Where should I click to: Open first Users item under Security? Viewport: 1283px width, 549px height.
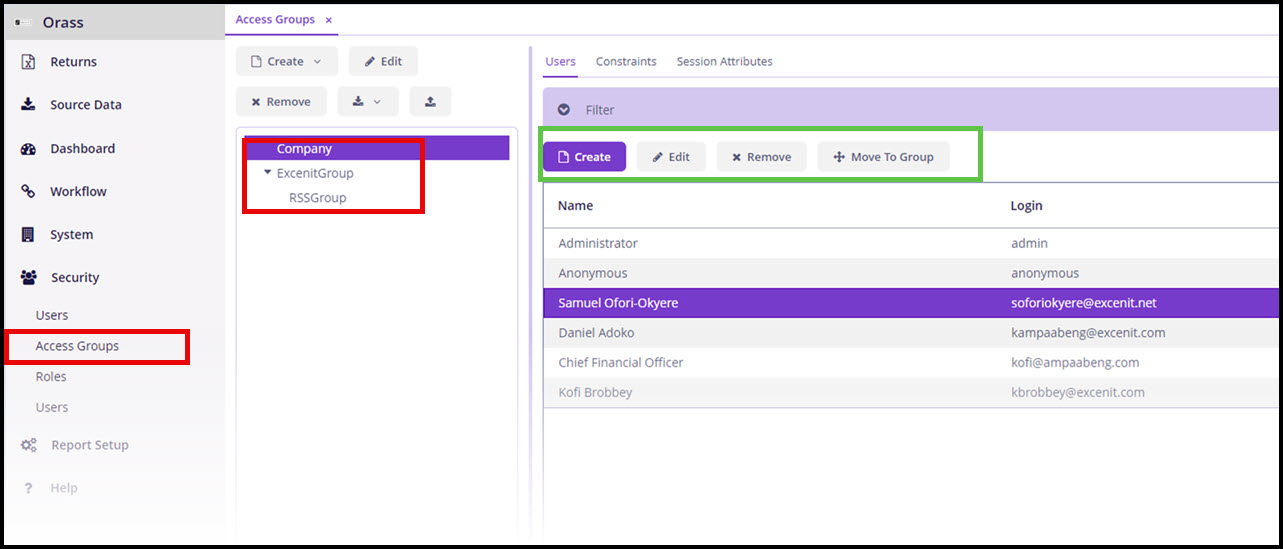click(52, 315)
